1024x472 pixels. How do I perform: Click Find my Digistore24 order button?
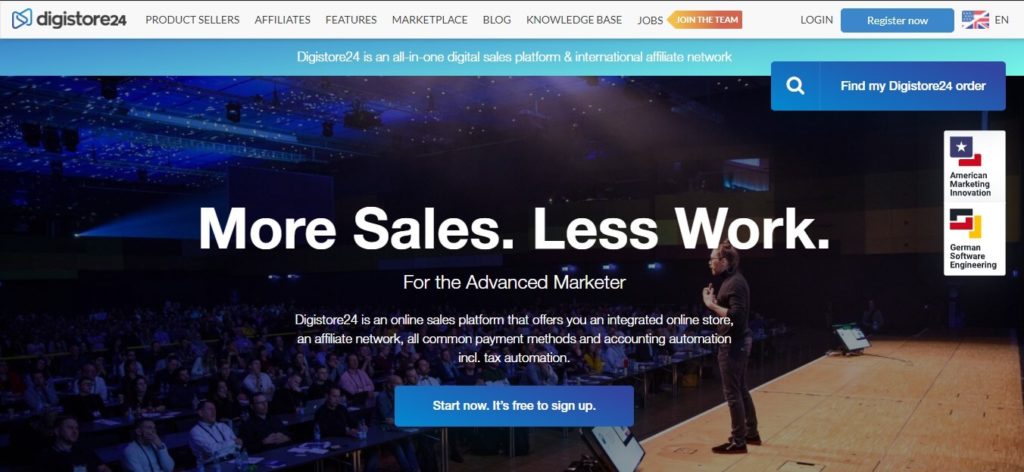point(888,86)
